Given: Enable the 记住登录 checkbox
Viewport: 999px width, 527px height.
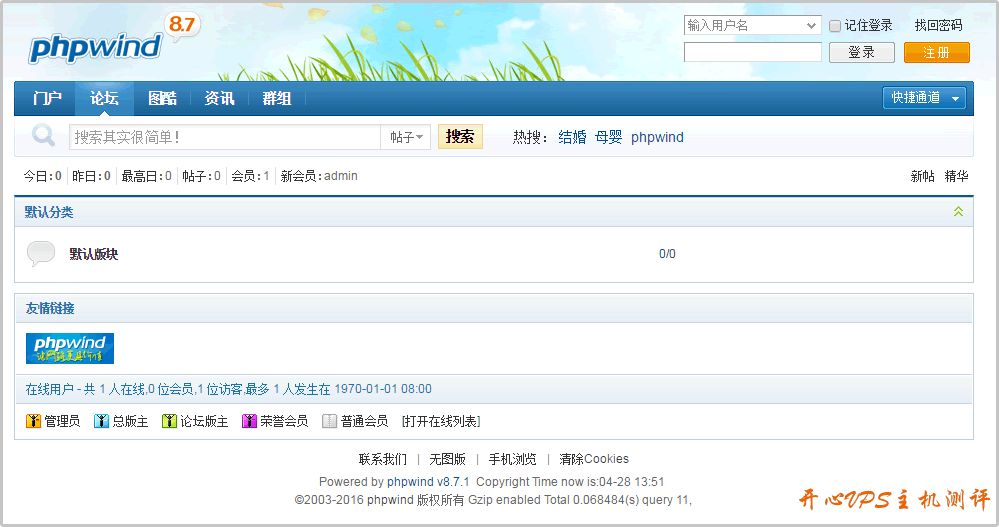Looking at the screenshot, I should [835, 26].
